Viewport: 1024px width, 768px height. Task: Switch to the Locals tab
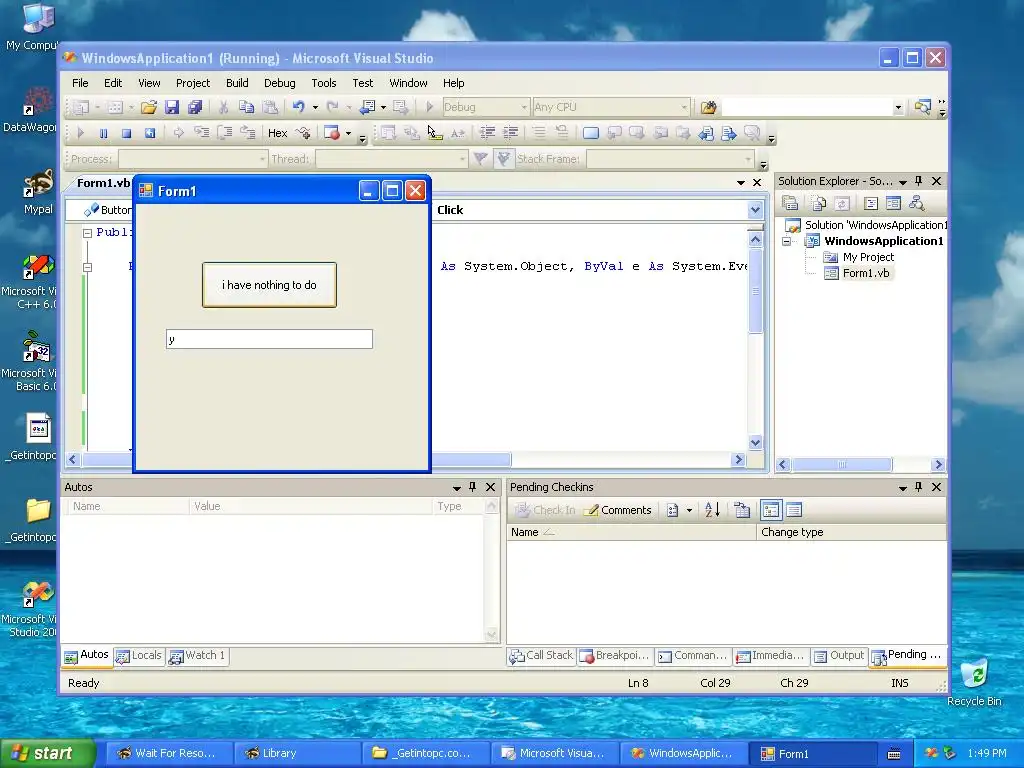[x=139, y=656]
